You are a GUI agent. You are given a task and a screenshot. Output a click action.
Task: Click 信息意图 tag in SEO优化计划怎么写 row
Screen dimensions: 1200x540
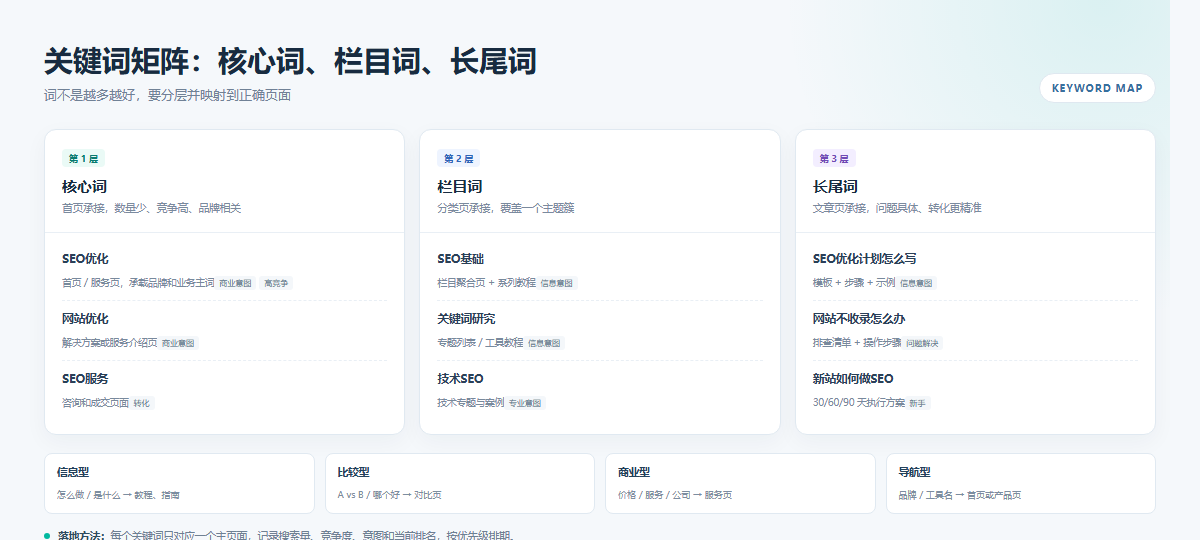917,283
